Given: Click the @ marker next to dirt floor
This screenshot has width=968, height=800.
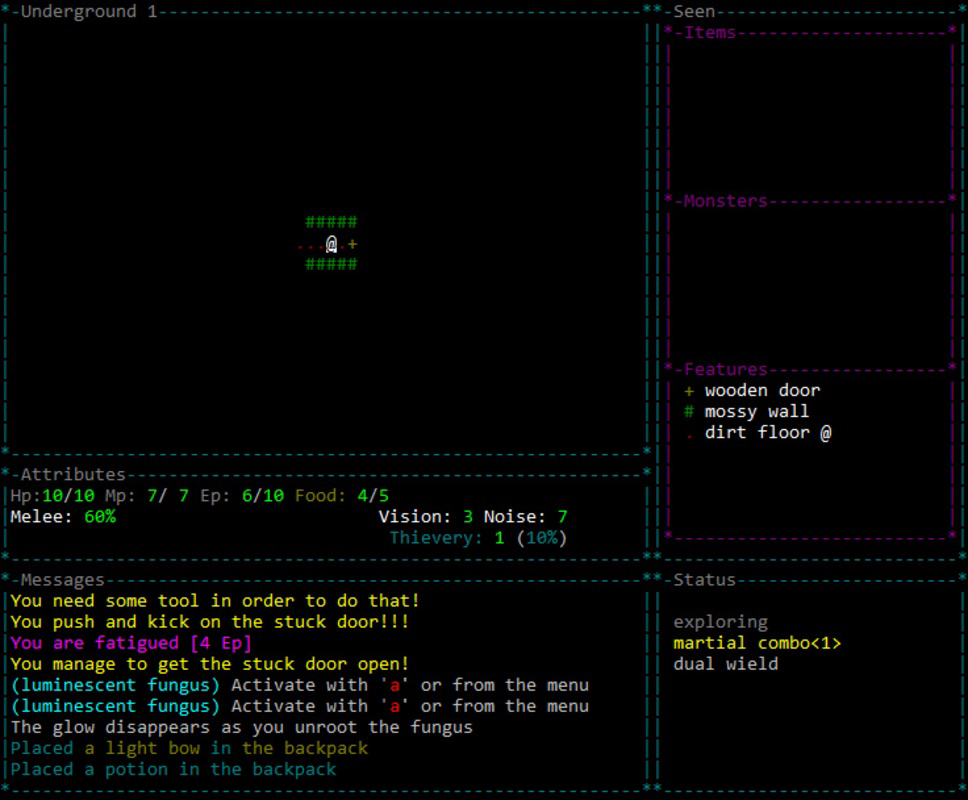Looking at the screenshot, I should [825, 433].
